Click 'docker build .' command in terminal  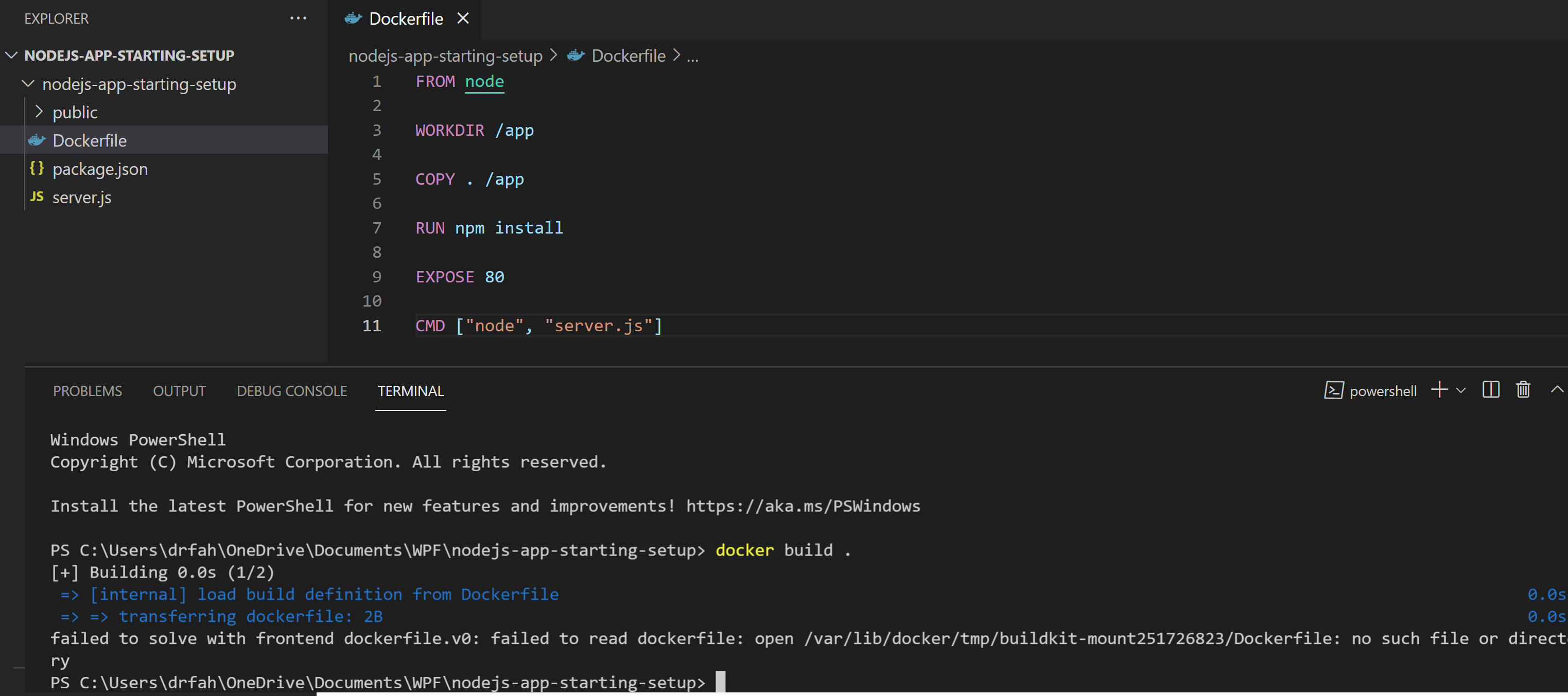783,550
